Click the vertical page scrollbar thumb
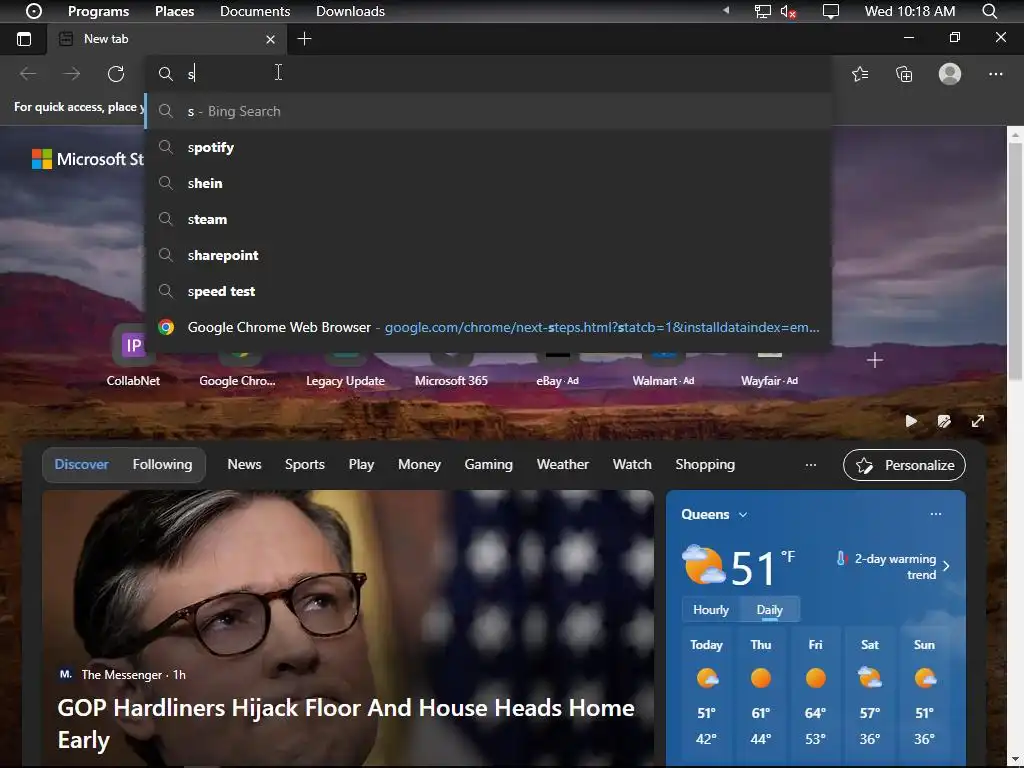Screen dimensions: 1024x768 pos(1015,261)
